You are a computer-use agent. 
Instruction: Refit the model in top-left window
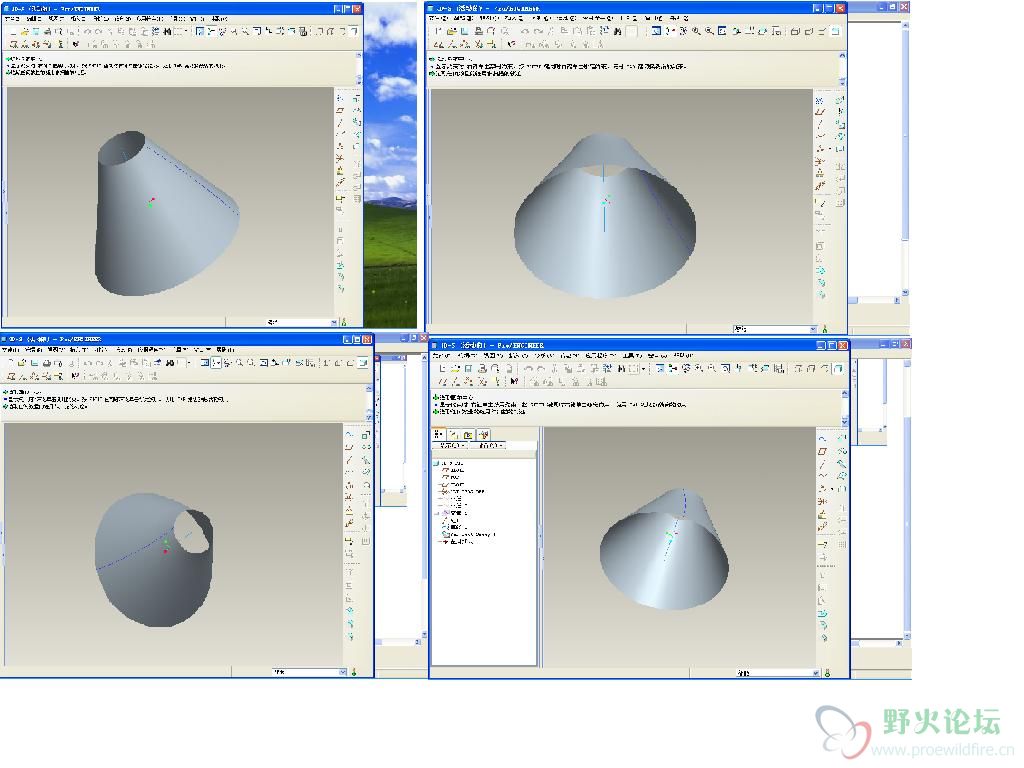[257, 31]
